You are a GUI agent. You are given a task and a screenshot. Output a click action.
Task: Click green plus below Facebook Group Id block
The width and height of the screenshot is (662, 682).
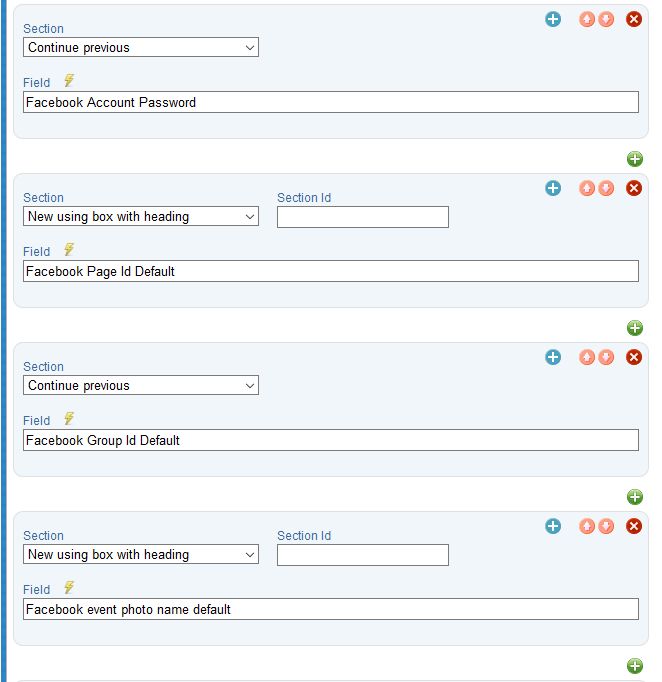click(635, 497)
